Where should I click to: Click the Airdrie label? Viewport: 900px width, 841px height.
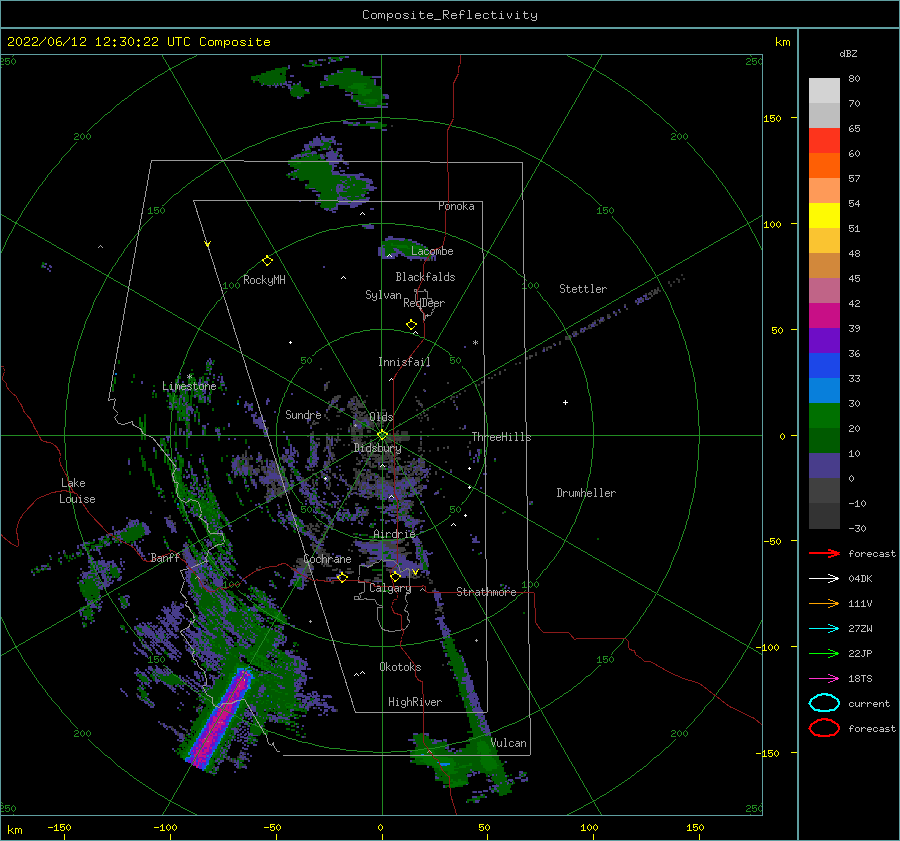[394, 534]
